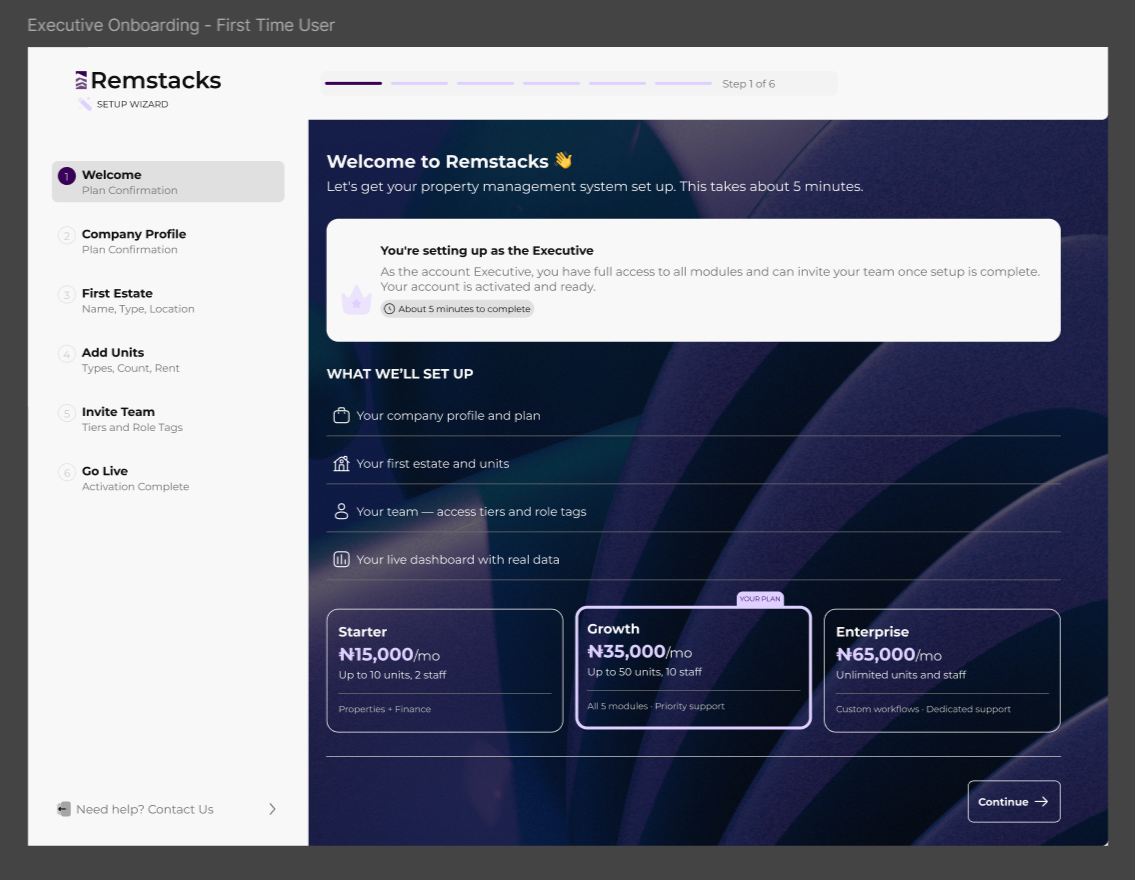This screenshot has width=1135, height=880.
Task: Open Need help? Contact Us link
Action: coord(168,809)
